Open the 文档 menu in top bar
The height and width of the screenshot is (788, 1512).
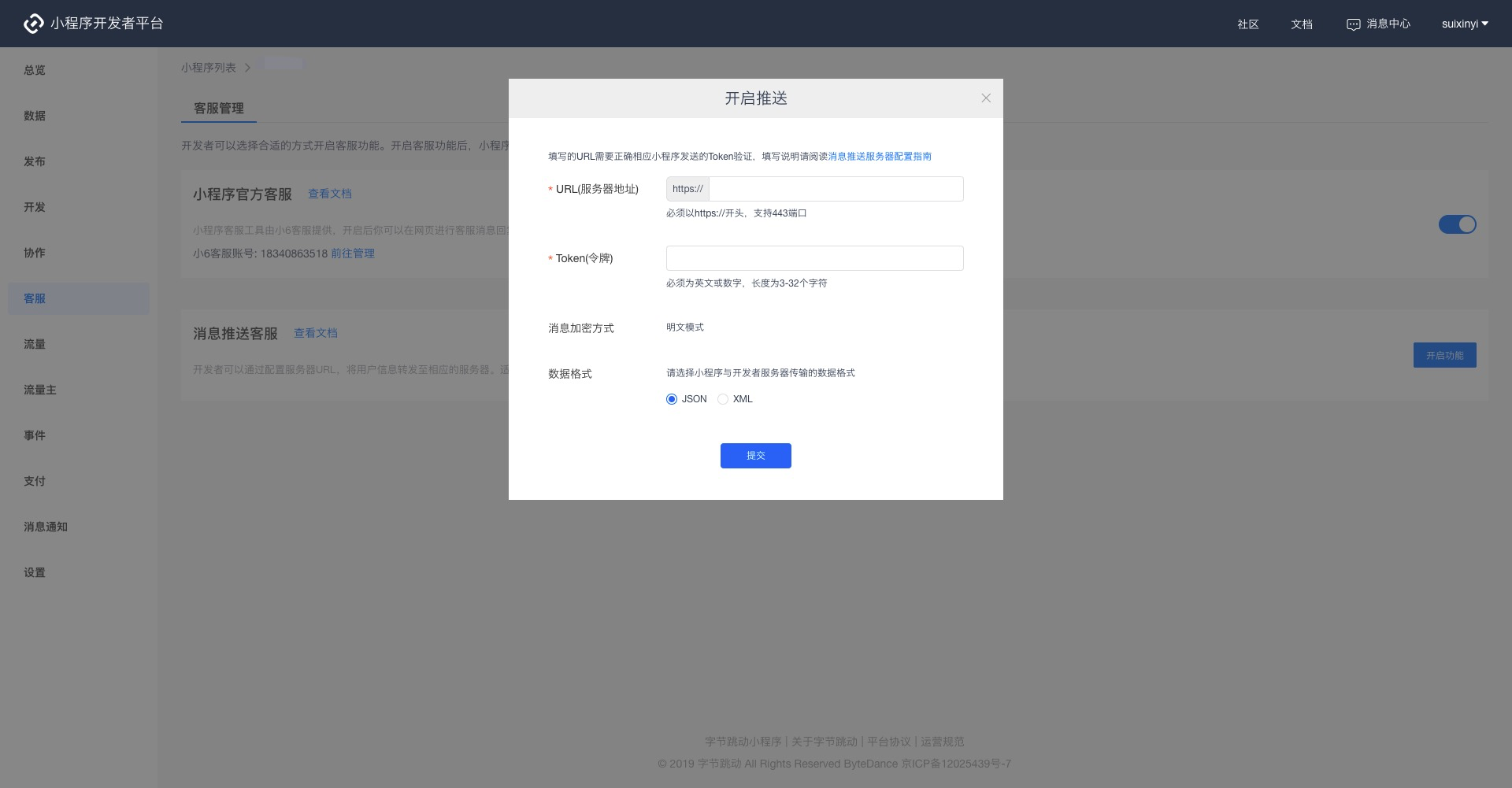pyautogui.click(x=1301, y=24)
